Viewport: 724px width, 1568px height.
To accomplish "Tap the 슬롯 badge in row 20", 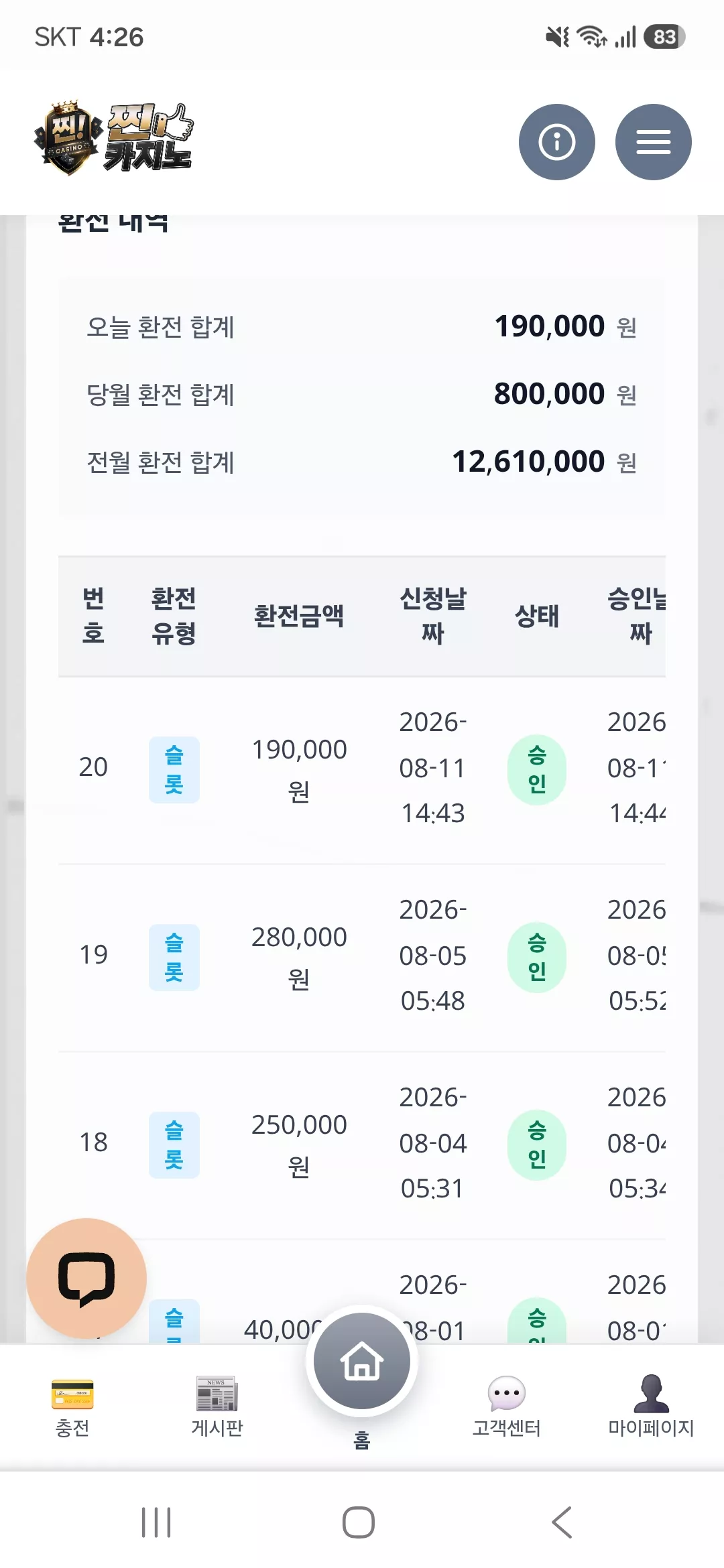I will (174, 769).
